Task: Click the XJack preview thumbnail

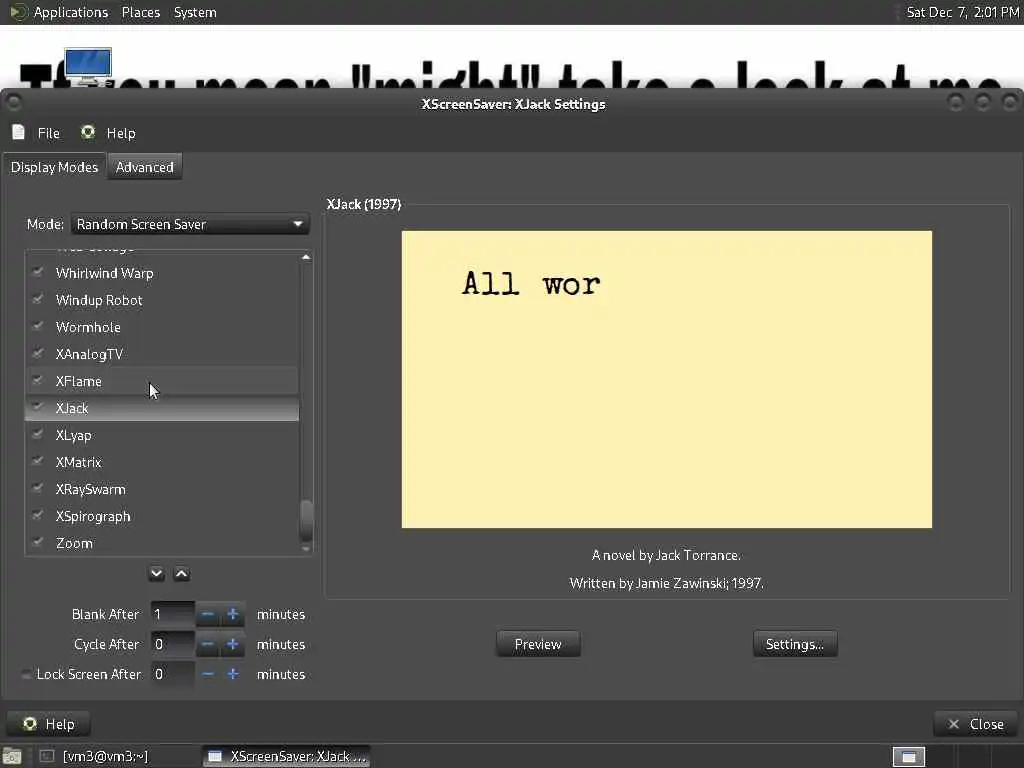Action: [666, 379]
